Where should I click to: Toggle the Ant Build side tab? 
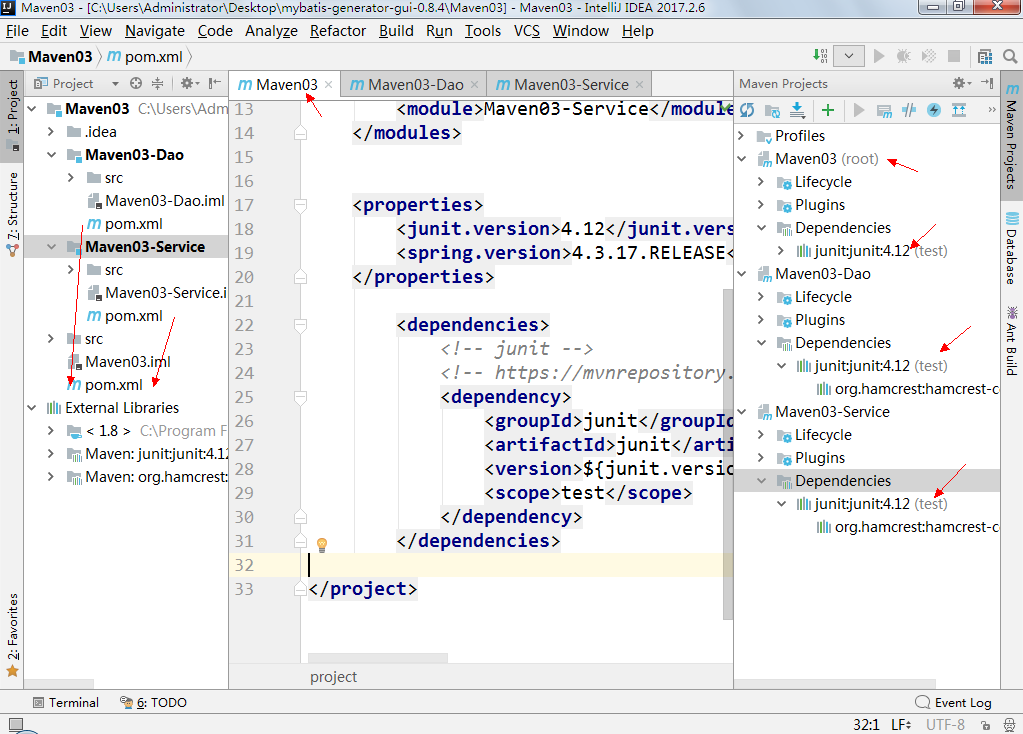coord(1011,341)
